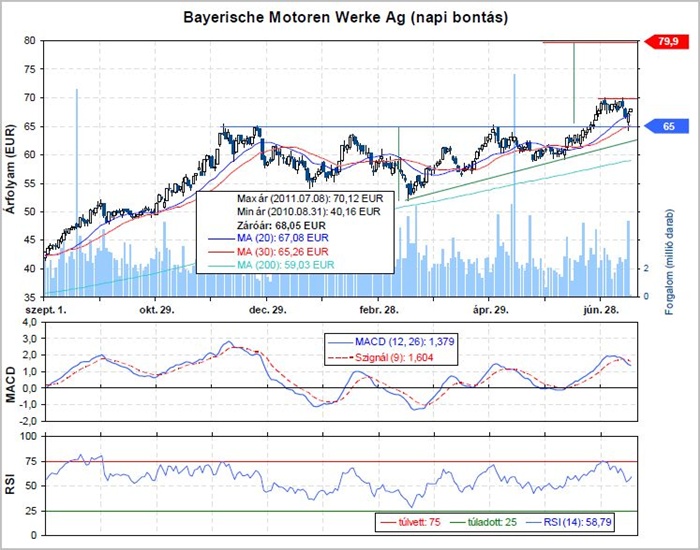The image size is (700, 550).
Task: Click the jún. 28. date label
Action: tap(600, 310)
